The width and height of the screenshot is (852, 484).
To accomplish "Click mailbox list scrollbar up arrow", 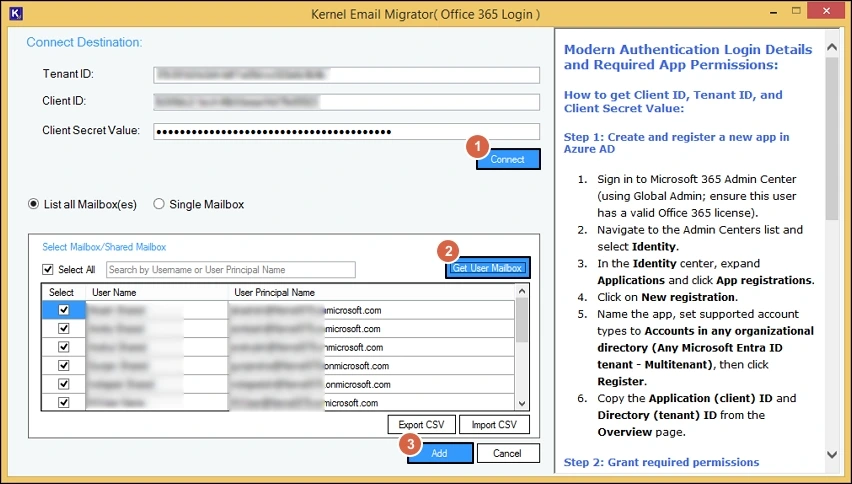I will pos(522,291).
